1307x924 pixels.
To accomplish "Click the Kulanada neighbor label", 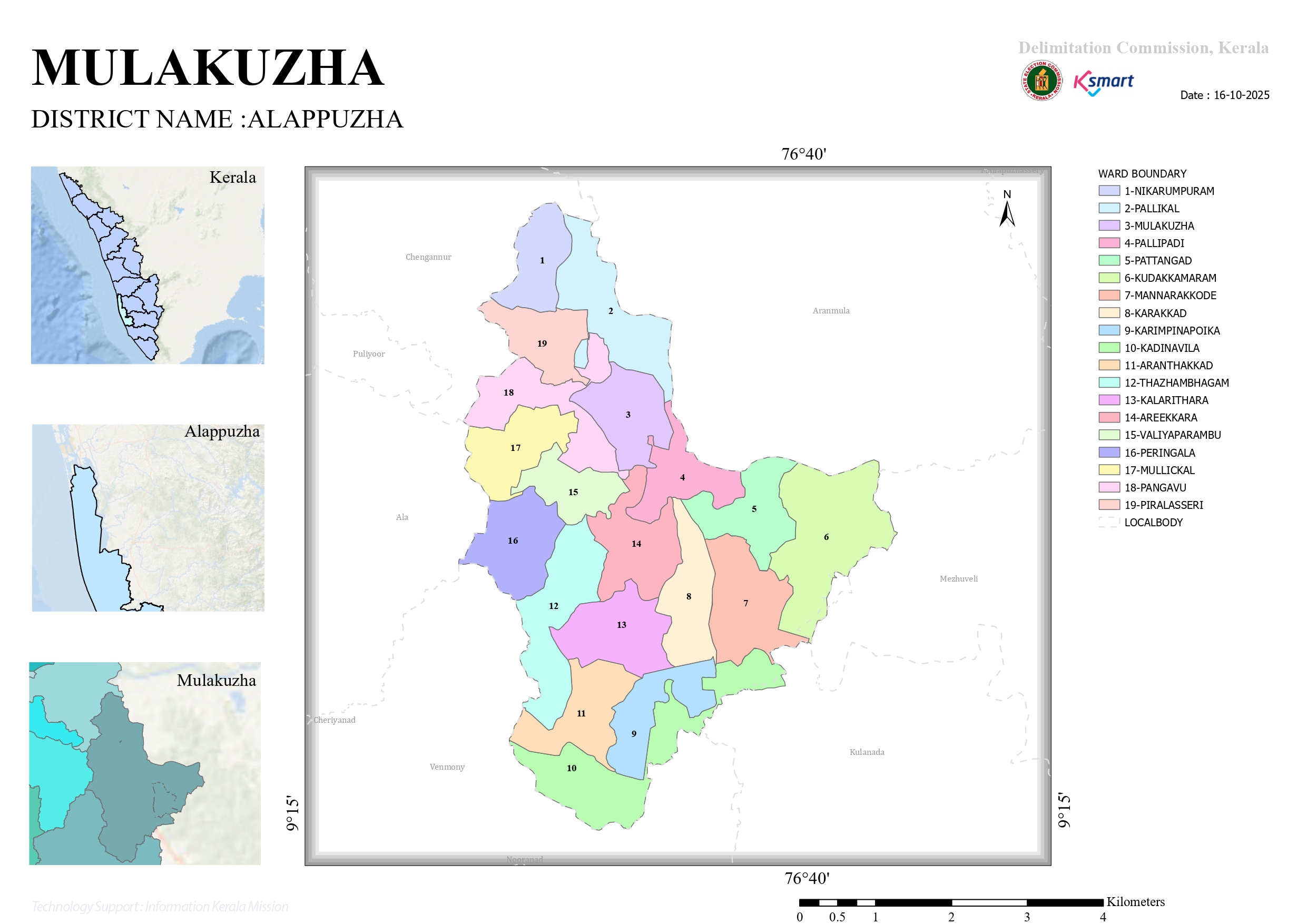I will tap(867, 752).
